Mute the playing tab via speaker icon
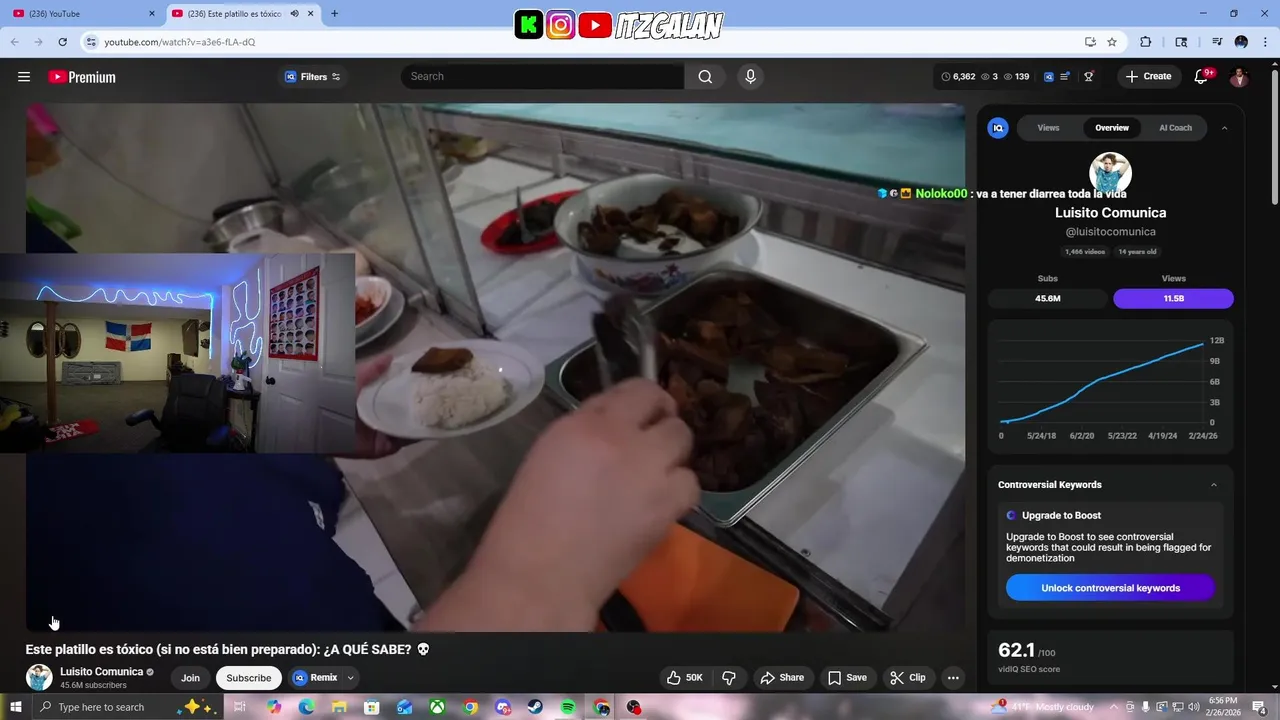Screen dimensions: 1280x720 point(294,14)
